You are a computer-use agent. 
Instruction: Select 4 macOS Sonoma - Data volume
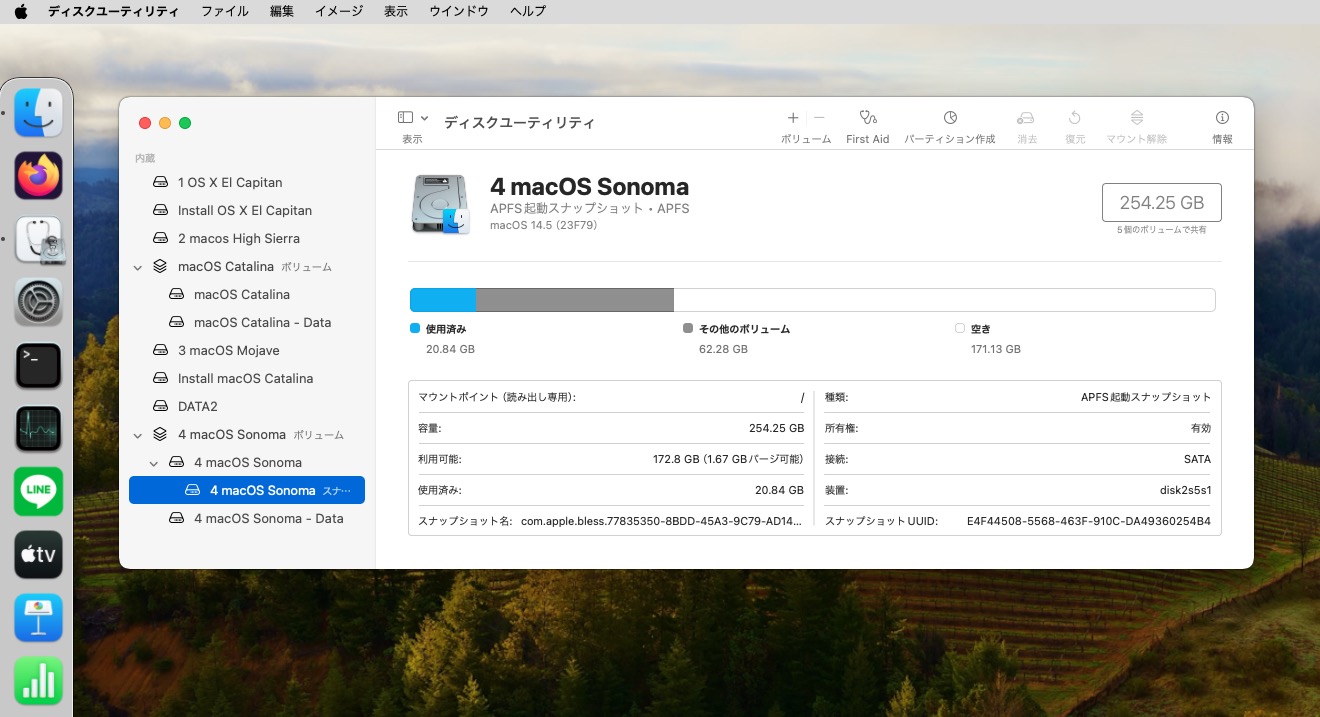coord(268,519)
